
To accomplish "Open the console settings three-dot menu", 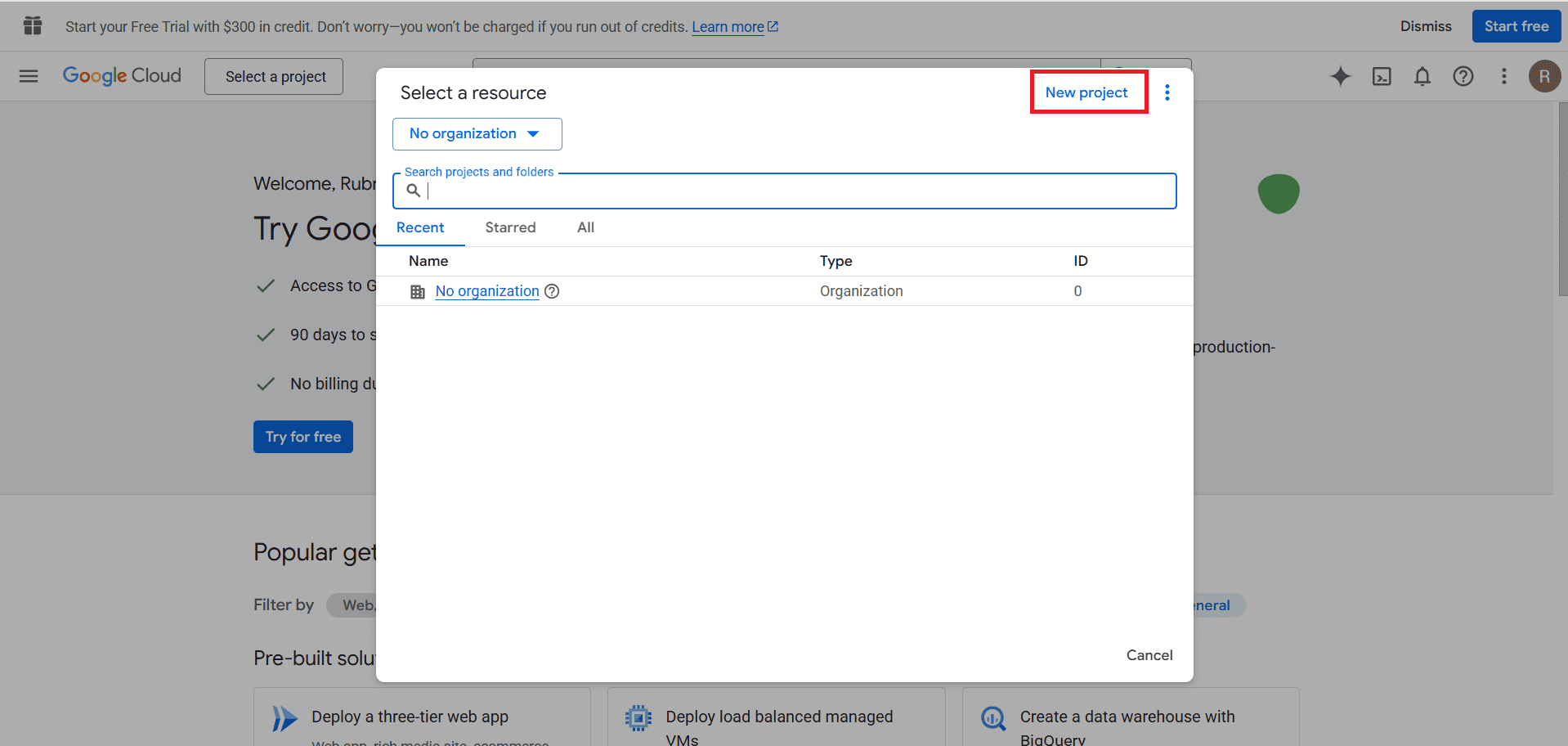I will pos(1504,76).
